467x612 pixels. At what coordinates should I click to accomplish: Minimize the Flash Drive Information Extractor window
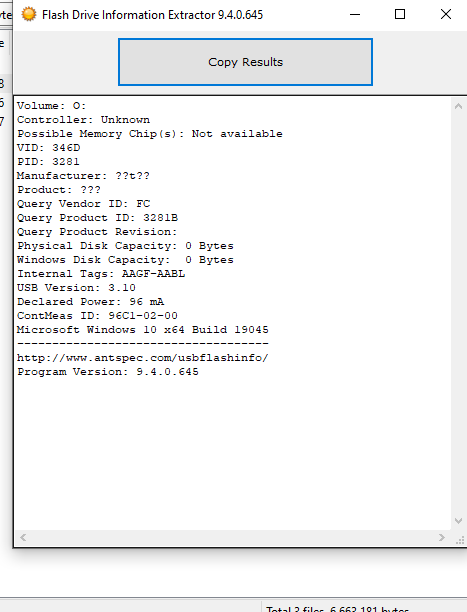[x=355, y=14]
